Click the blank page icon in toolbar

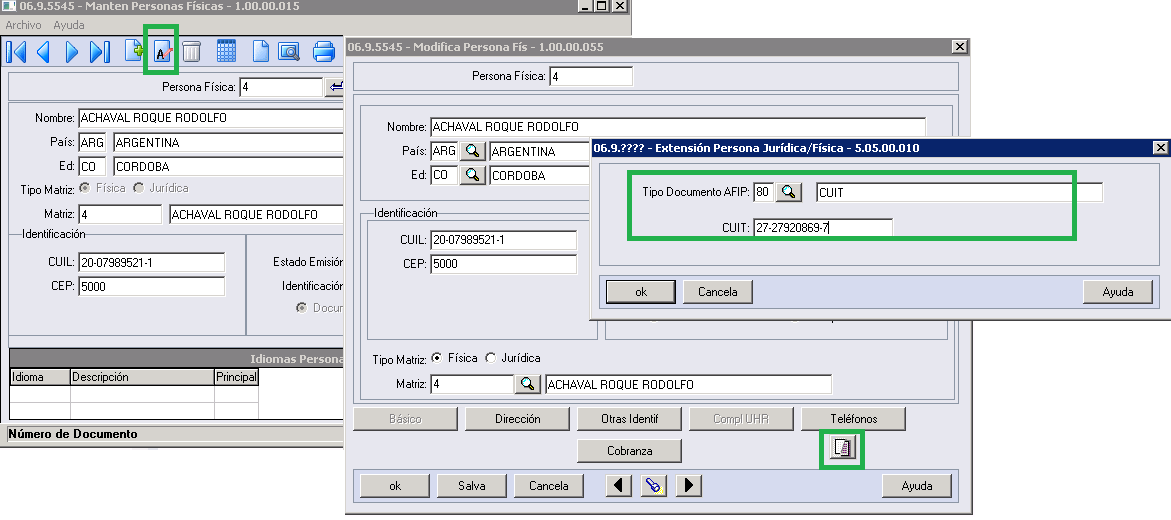(260, 52)
